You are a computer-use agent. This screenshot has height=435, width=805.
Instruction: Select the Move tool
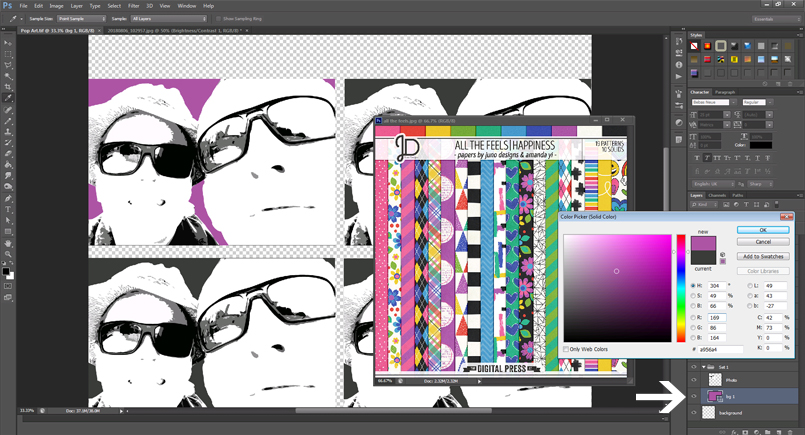(8, 43)
